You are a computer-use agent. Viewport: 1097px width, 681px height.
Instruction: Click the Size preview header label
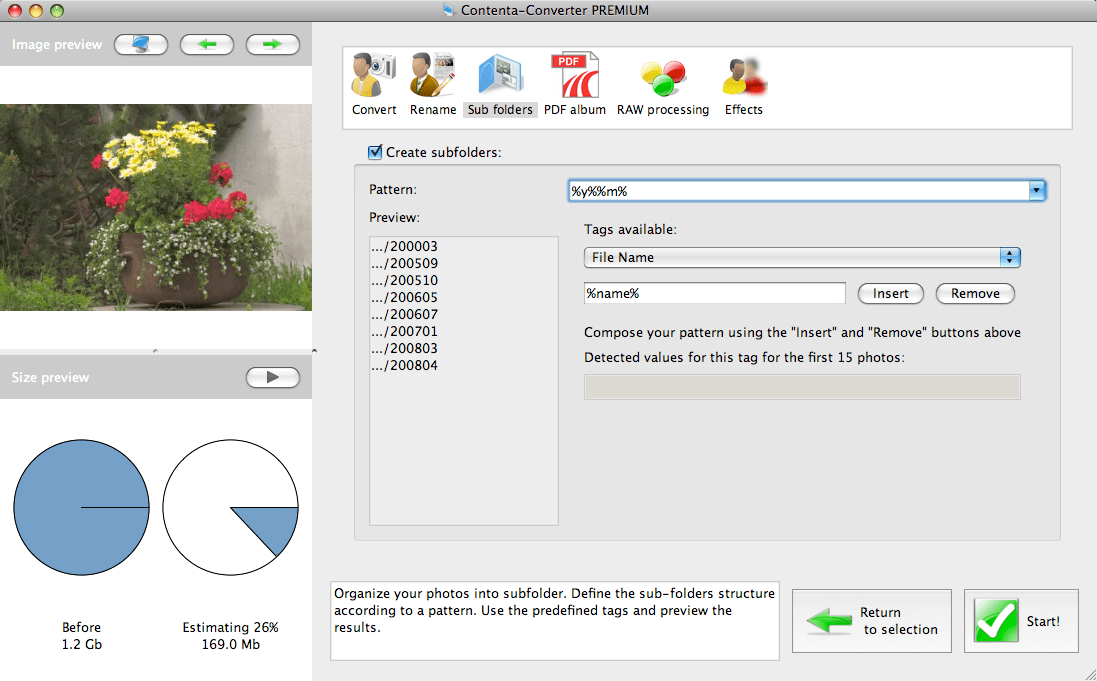coord(50,377)
